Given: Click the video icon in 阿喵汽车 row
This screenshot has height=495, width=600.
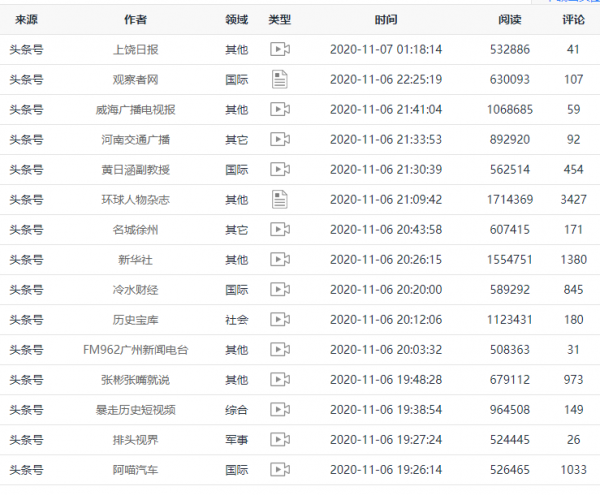Looking at the screenshot, I should [280, 470].
